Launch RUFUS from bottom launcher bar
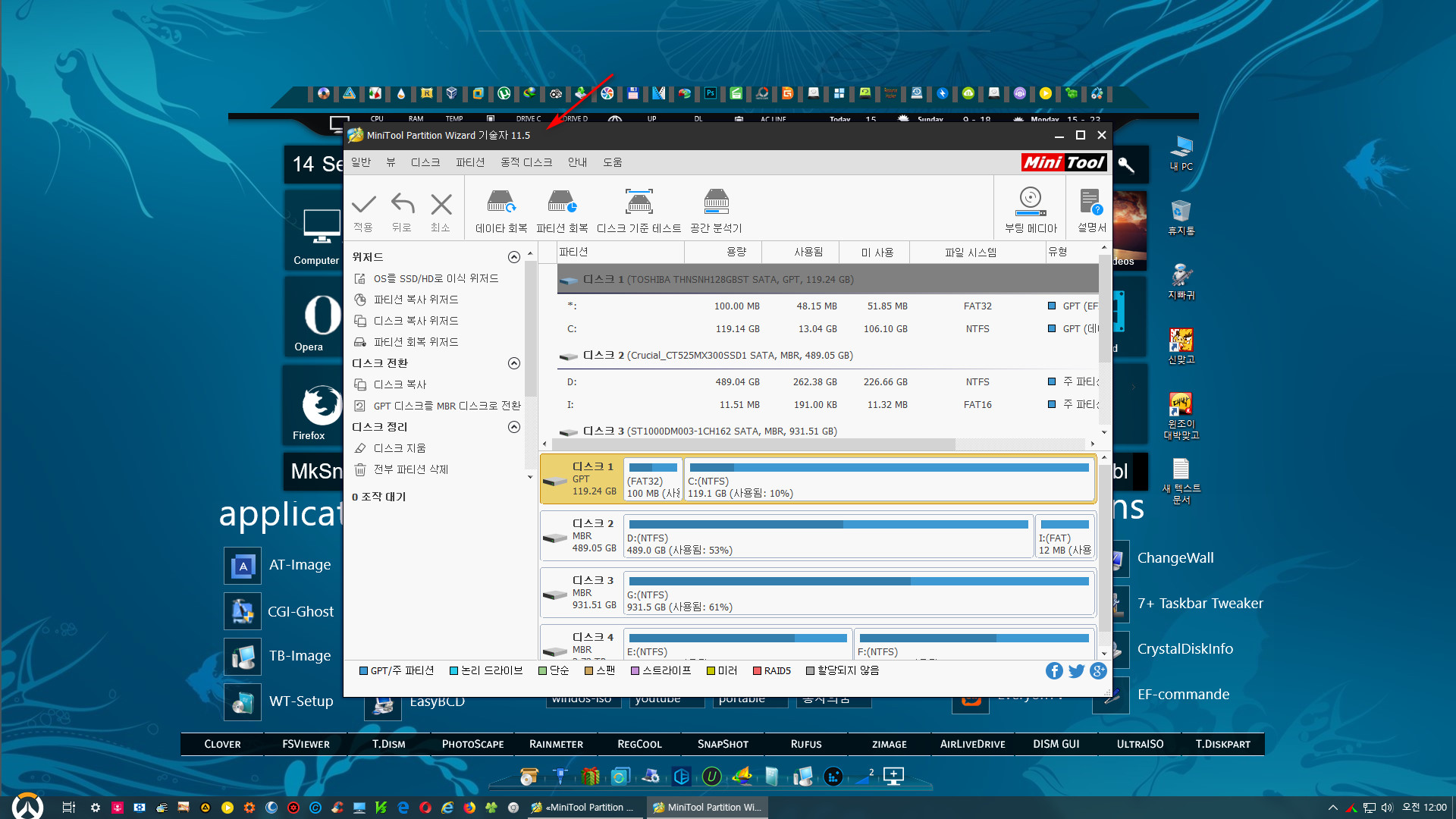 pyautogui.click(x=806, y=744)
